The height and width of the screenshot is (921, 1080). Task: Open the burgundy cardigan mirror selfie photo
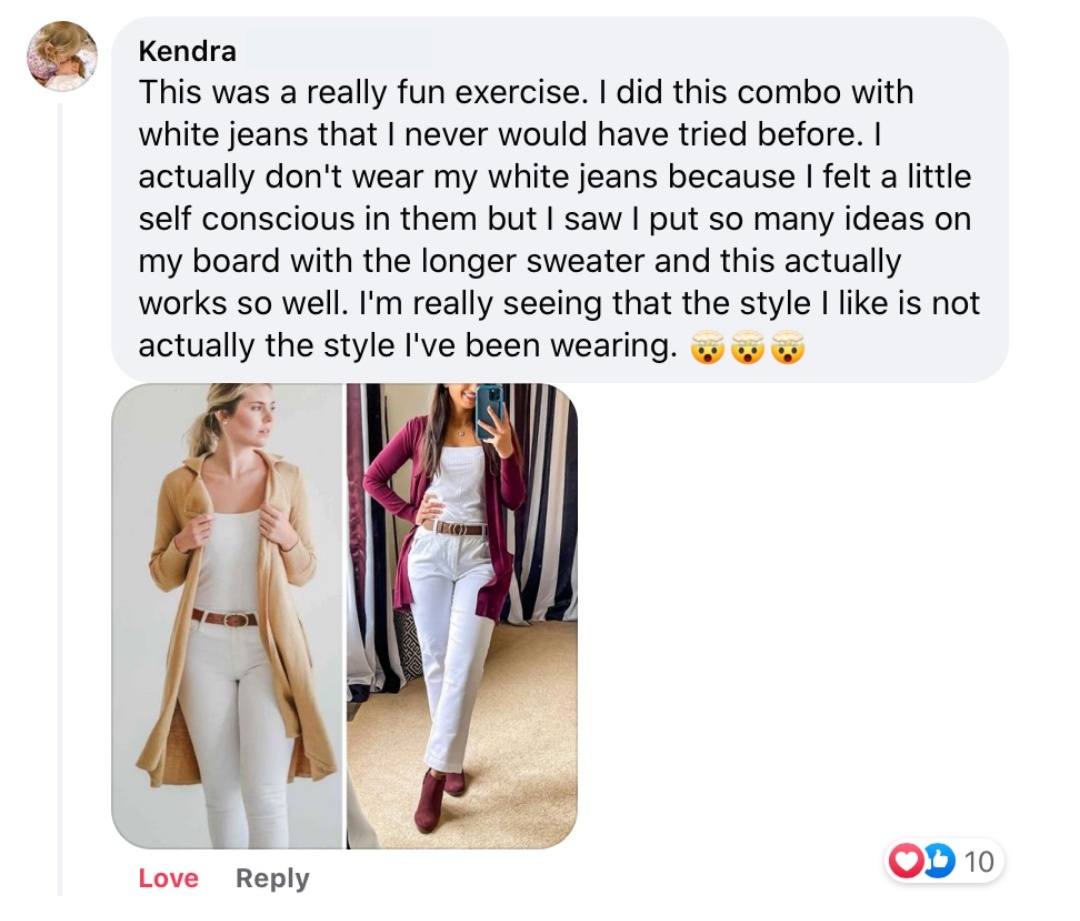point(463,616)
